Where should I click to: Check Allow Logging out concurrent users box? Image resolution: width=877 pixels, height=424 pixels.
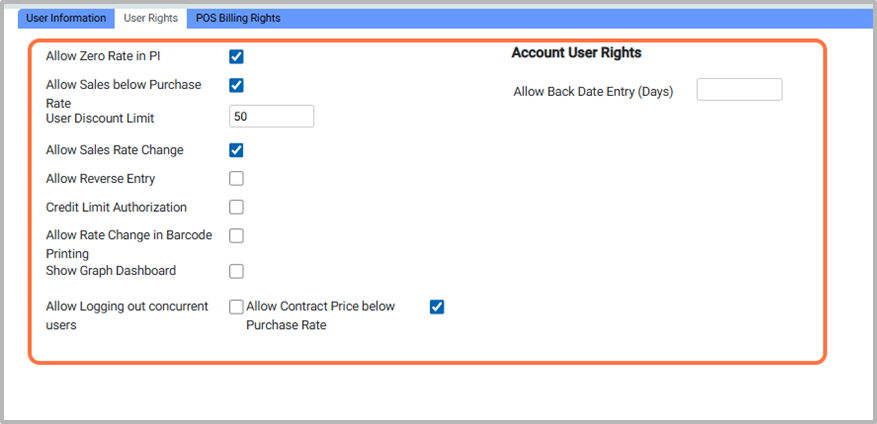[237, 307]
